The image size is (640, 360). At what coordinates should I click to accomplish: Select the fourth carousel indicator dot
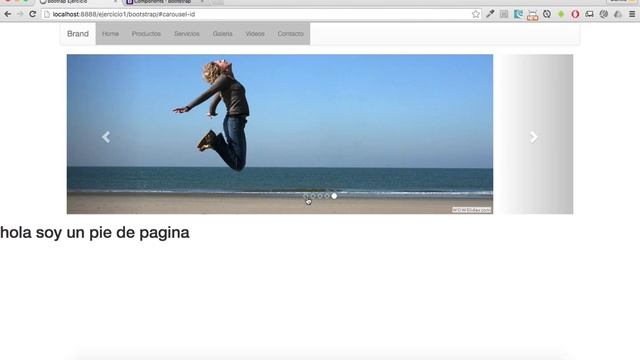point(327,196)
